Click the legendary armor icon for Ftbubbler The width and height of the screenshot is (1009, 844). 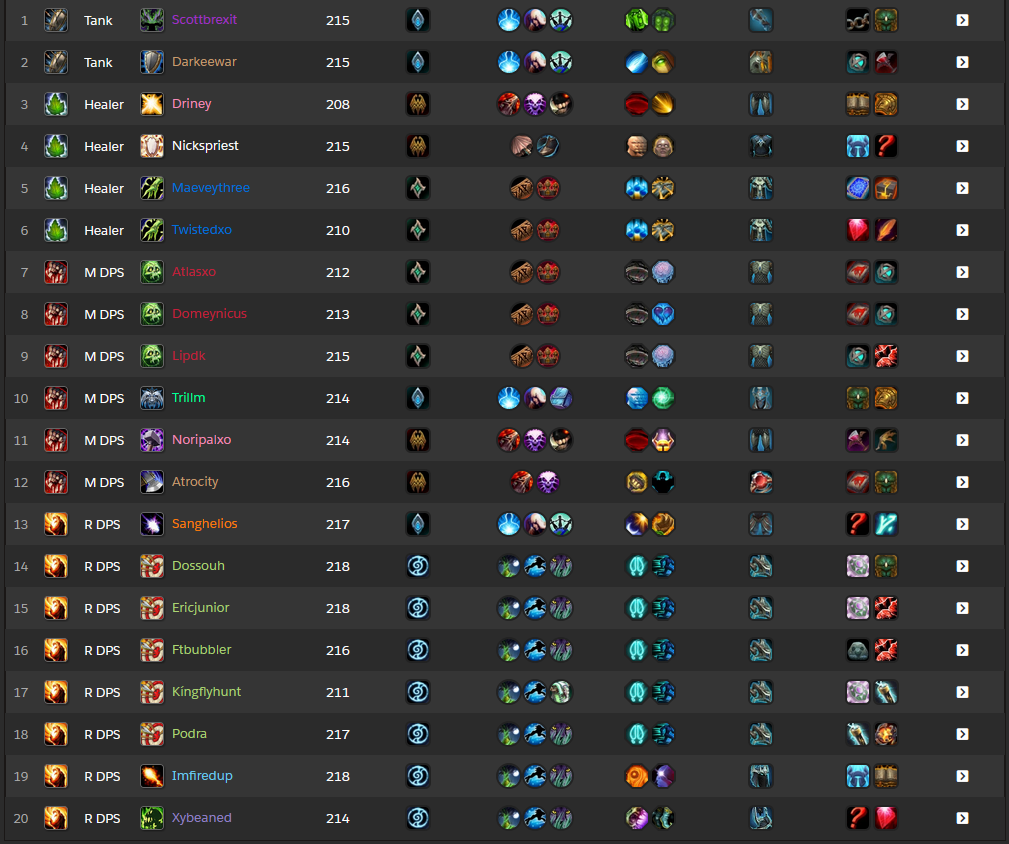coord(761,650)
